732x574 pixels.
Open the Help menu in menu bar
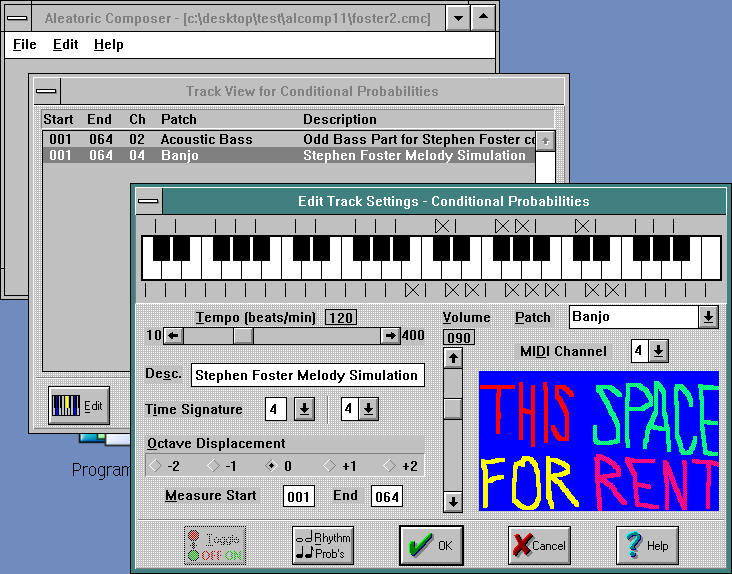point(108,44)
